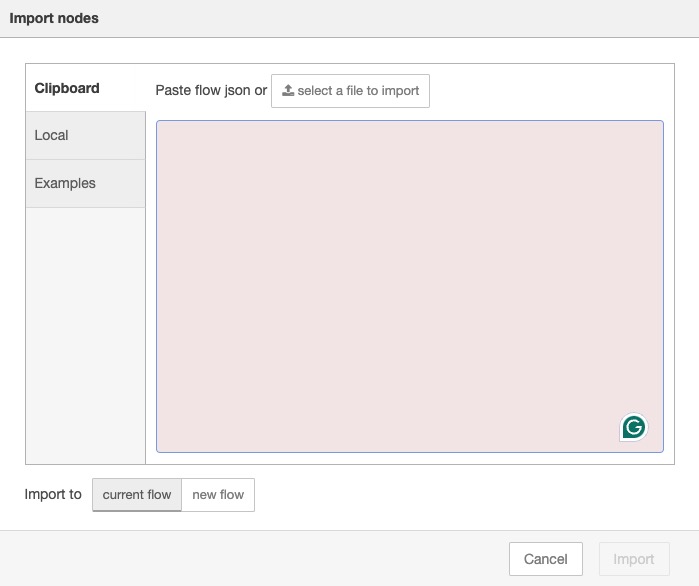Viewport: 699px width, 586px height.
Task: Click the "Import nodes" dialog title
Action: pyautogui.click(x=54, y=18)
